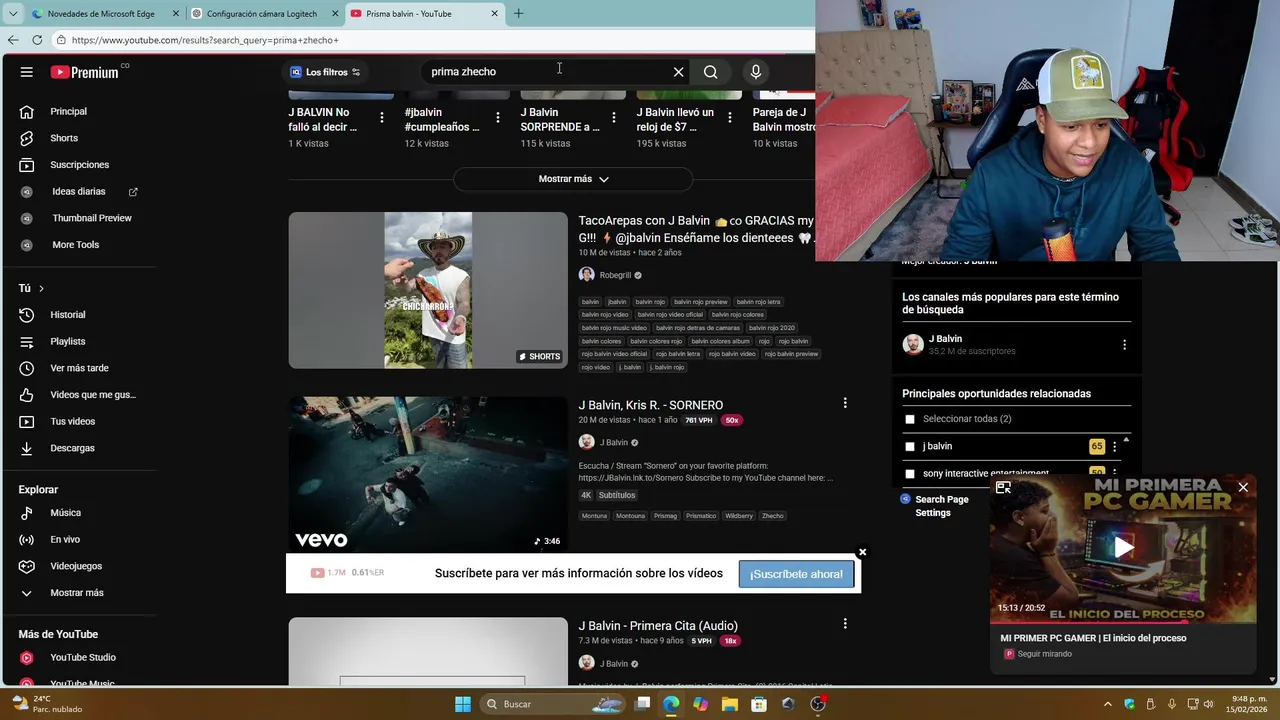Open options for J Balvin popular channel
Viewport: 1280px width, 720px height.
[x=1124, y=345]
